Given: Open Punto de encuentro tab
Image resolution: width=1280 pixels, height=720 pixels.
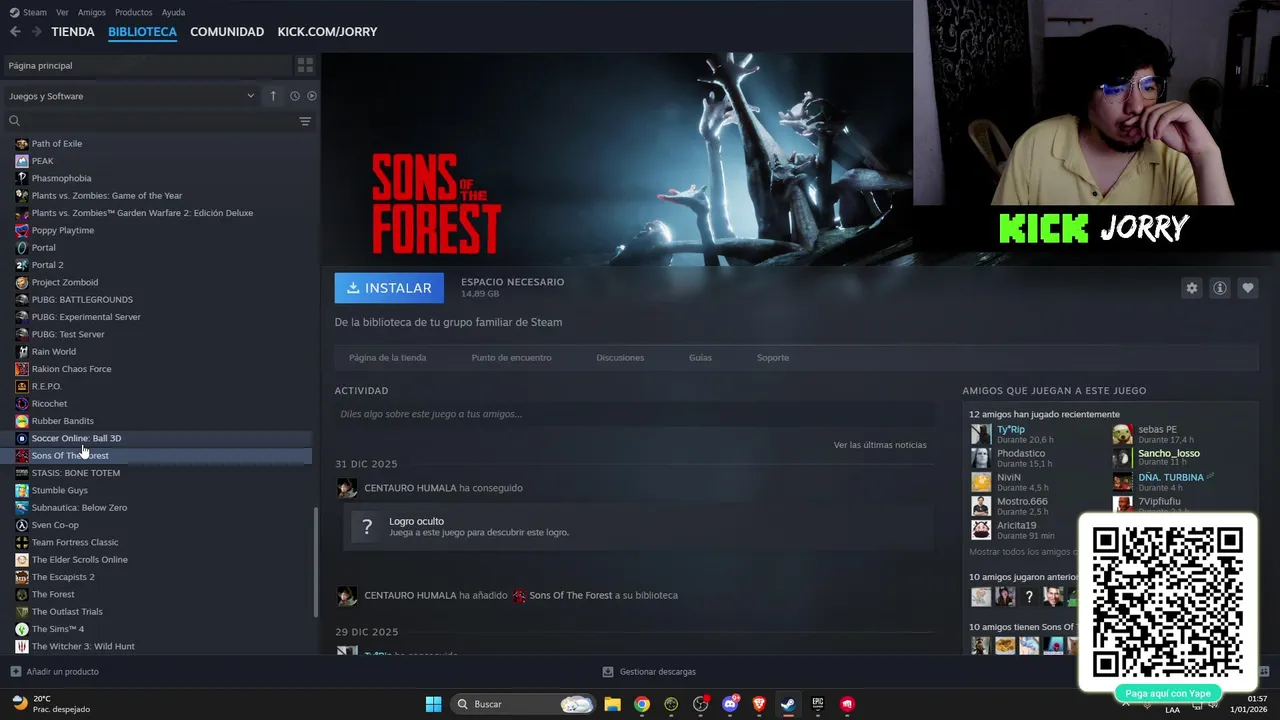Looking at the screenshot, I should tap(511, 358).
